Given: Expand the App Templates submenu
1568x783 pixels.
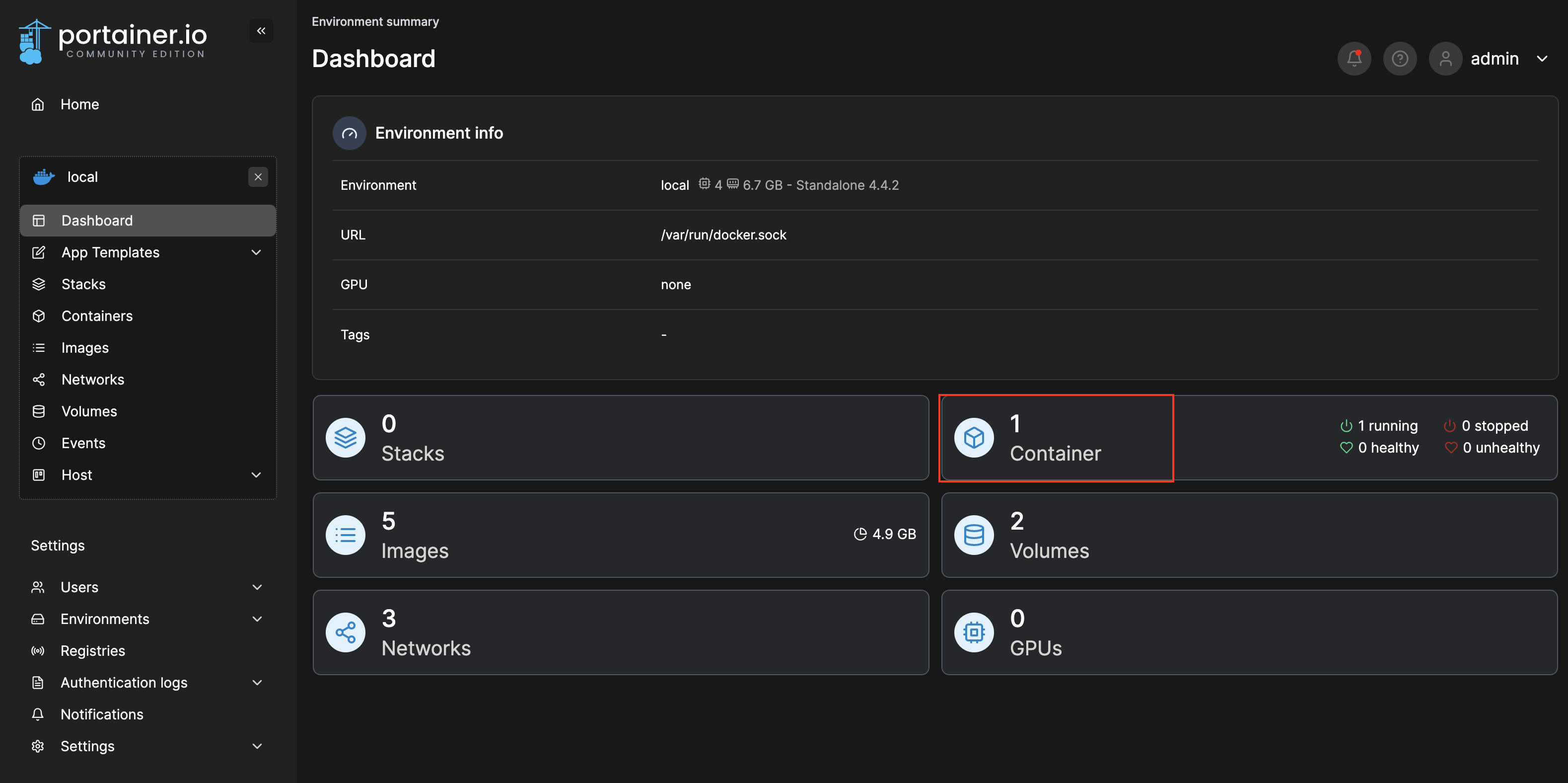Looking at the screenshot, I should coord(256,253).
